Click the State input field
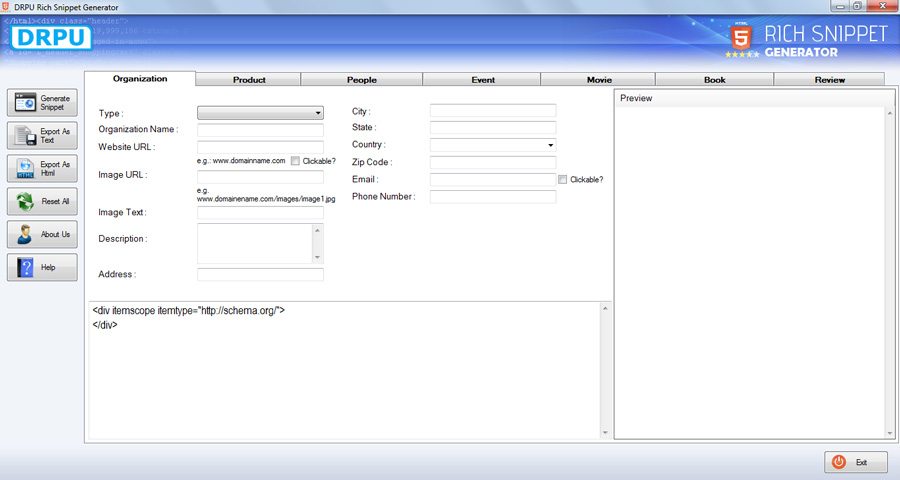The height and width of the screenshot is (480, 900). pyautogui.click(x=493, y=127)
